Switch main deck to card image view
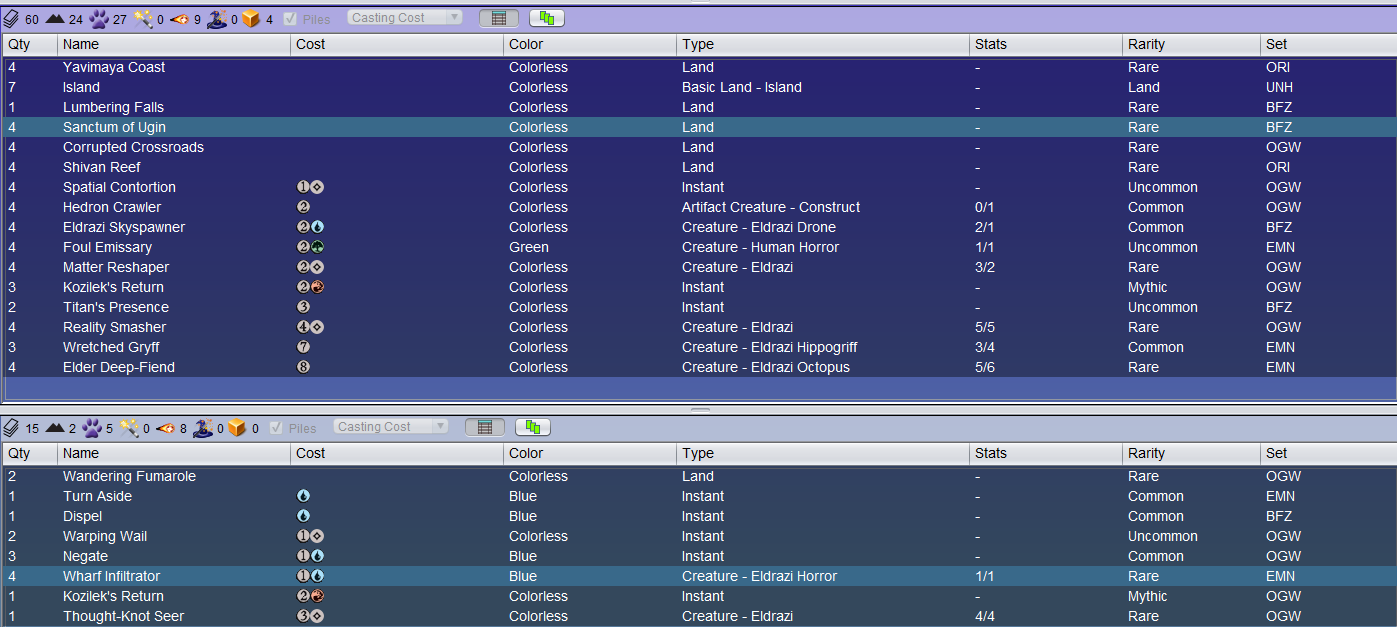The image size is (1397, 627). pos(547,18)
